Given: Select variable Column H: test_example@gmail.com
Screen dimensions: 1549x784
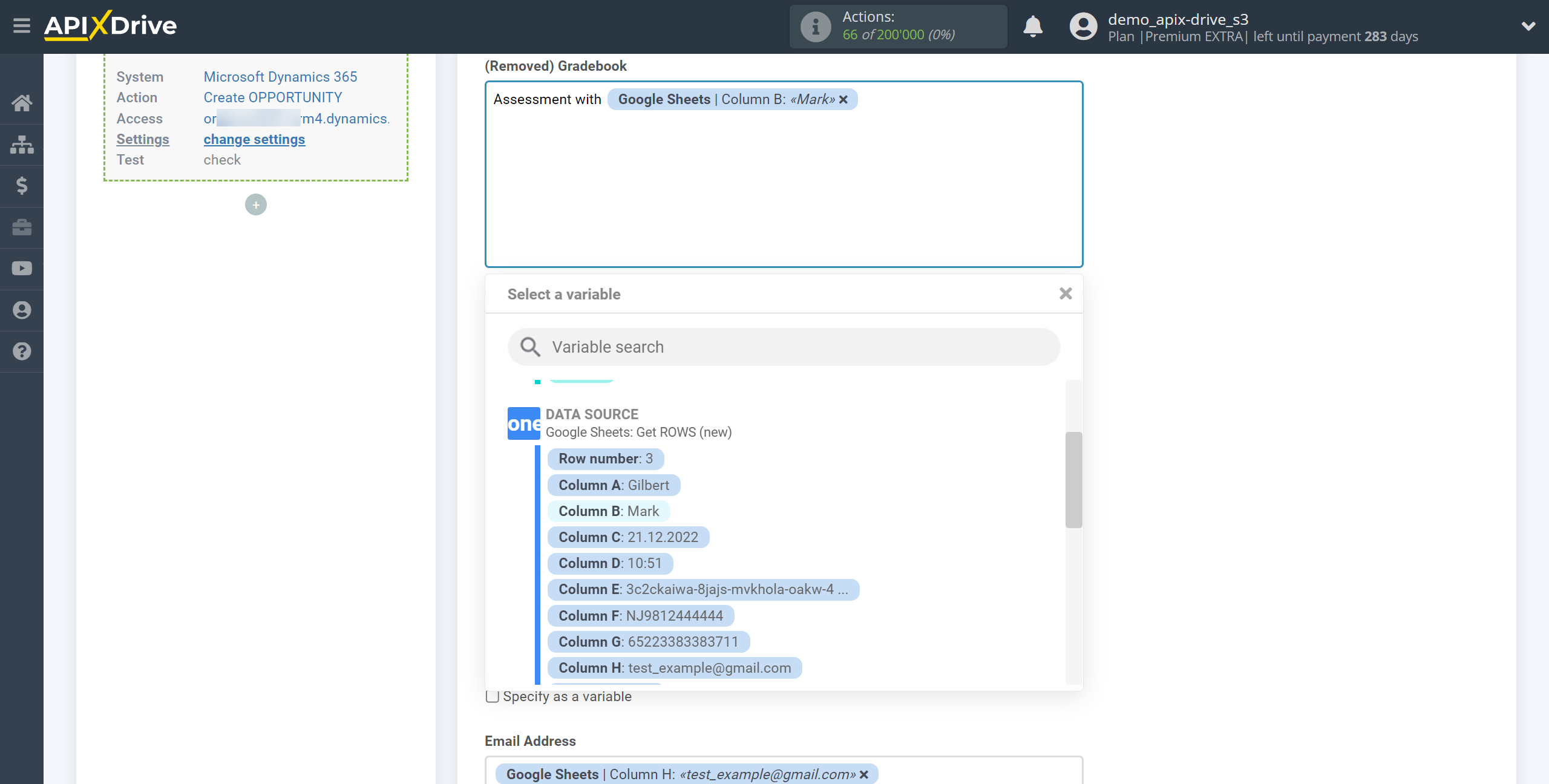Looking at the screenshot, I should coord(675,668).
